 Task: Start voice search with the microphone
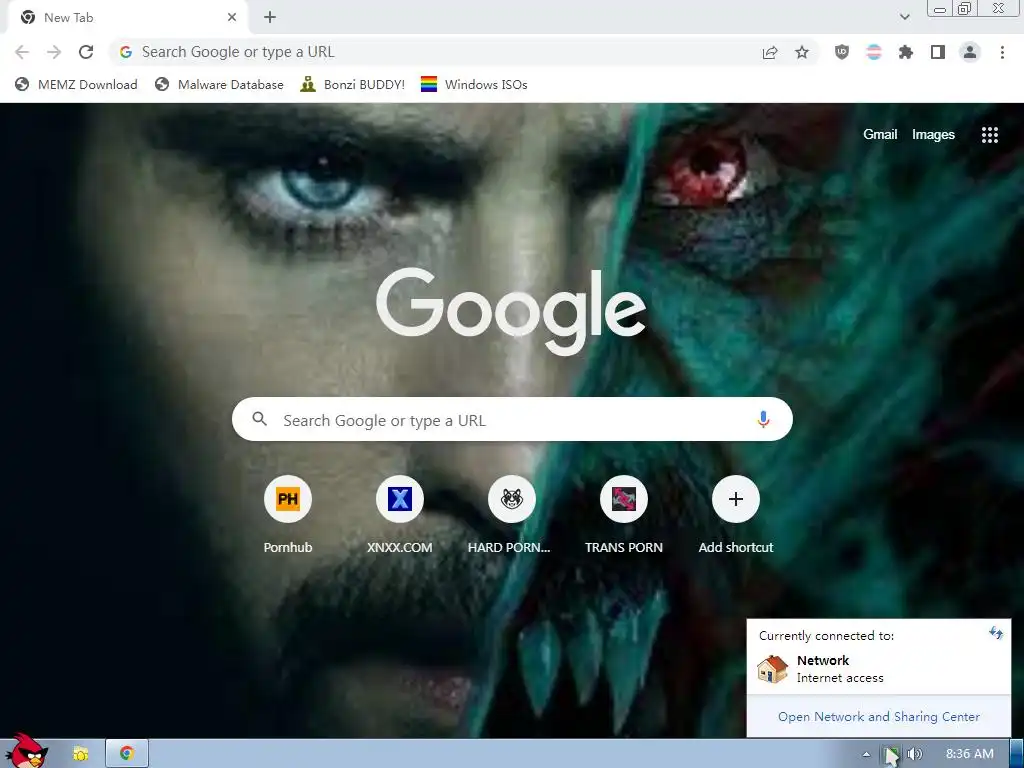(x=763, y=419)
